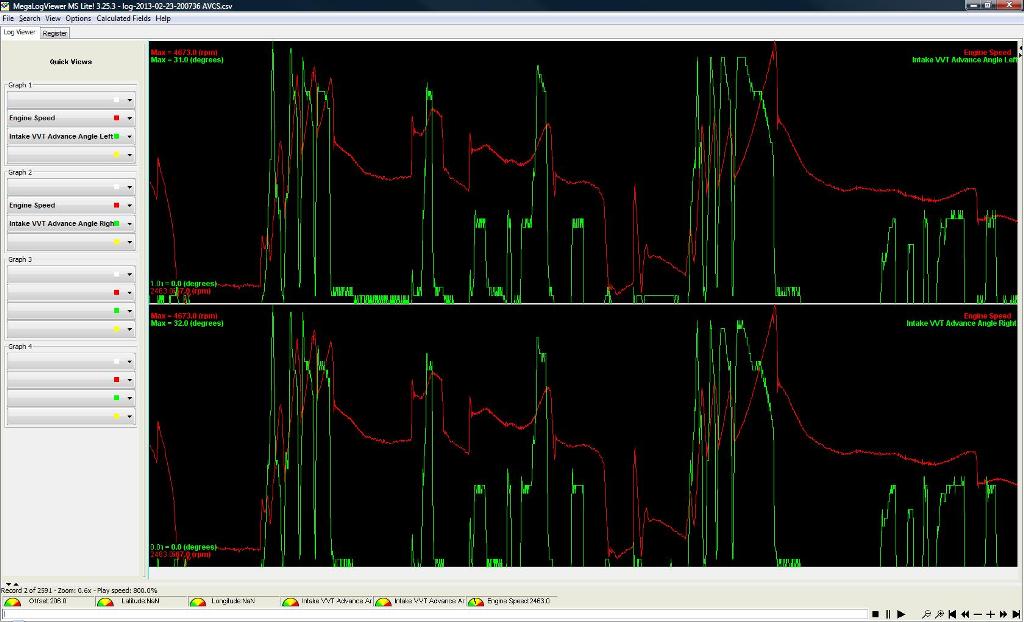The height and width of the screenshot is (622, 1024).
Task: Jump to the start of the log
Action: coord(952,614)
